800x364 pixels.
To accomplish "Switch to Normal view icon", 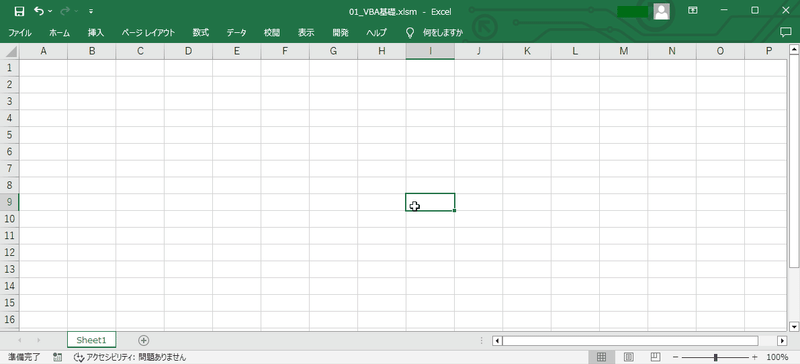I will 602,357.
